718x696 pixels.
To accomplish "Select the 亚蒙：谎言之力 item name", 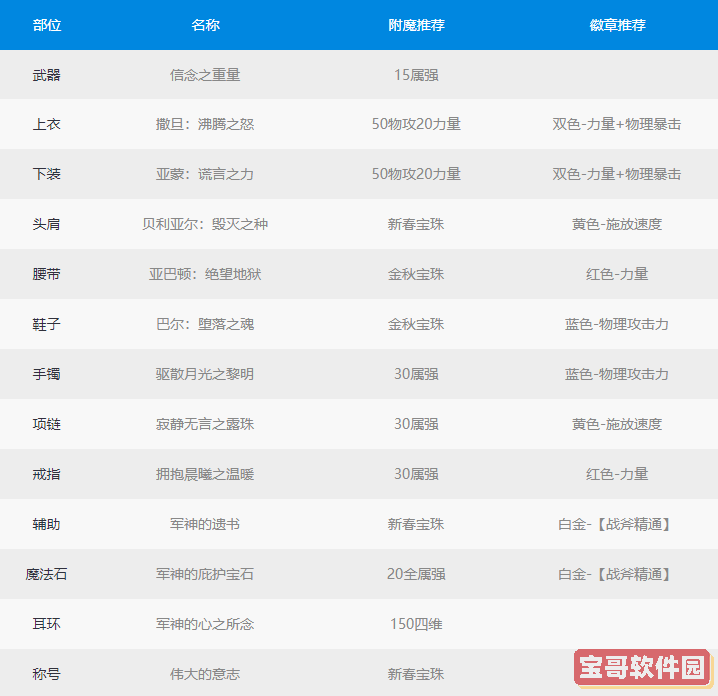I will (x=205, y=175).
